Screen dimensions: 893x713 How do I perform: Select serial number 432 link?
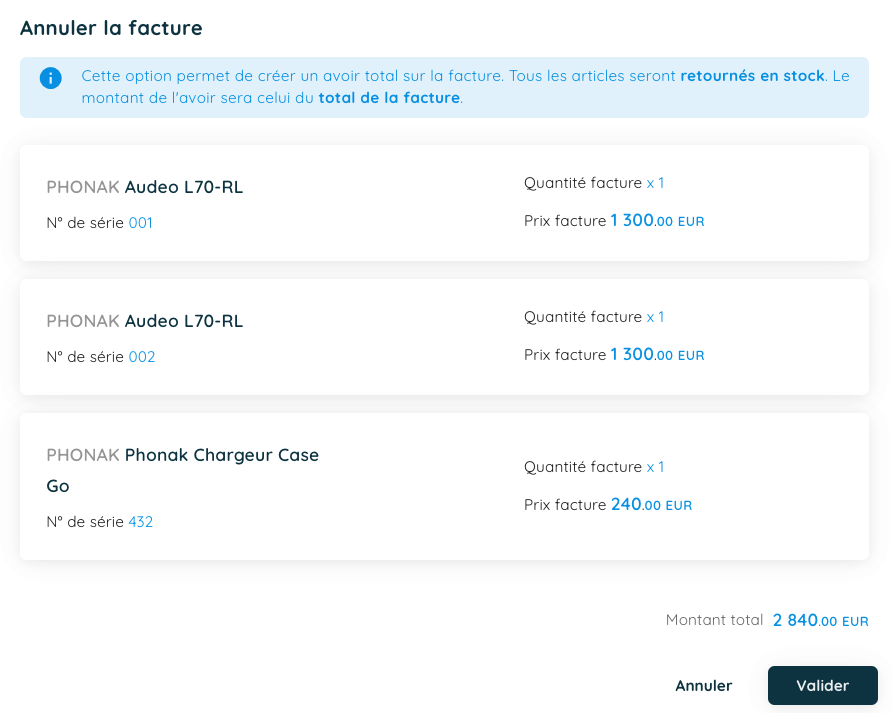[141, 522]
